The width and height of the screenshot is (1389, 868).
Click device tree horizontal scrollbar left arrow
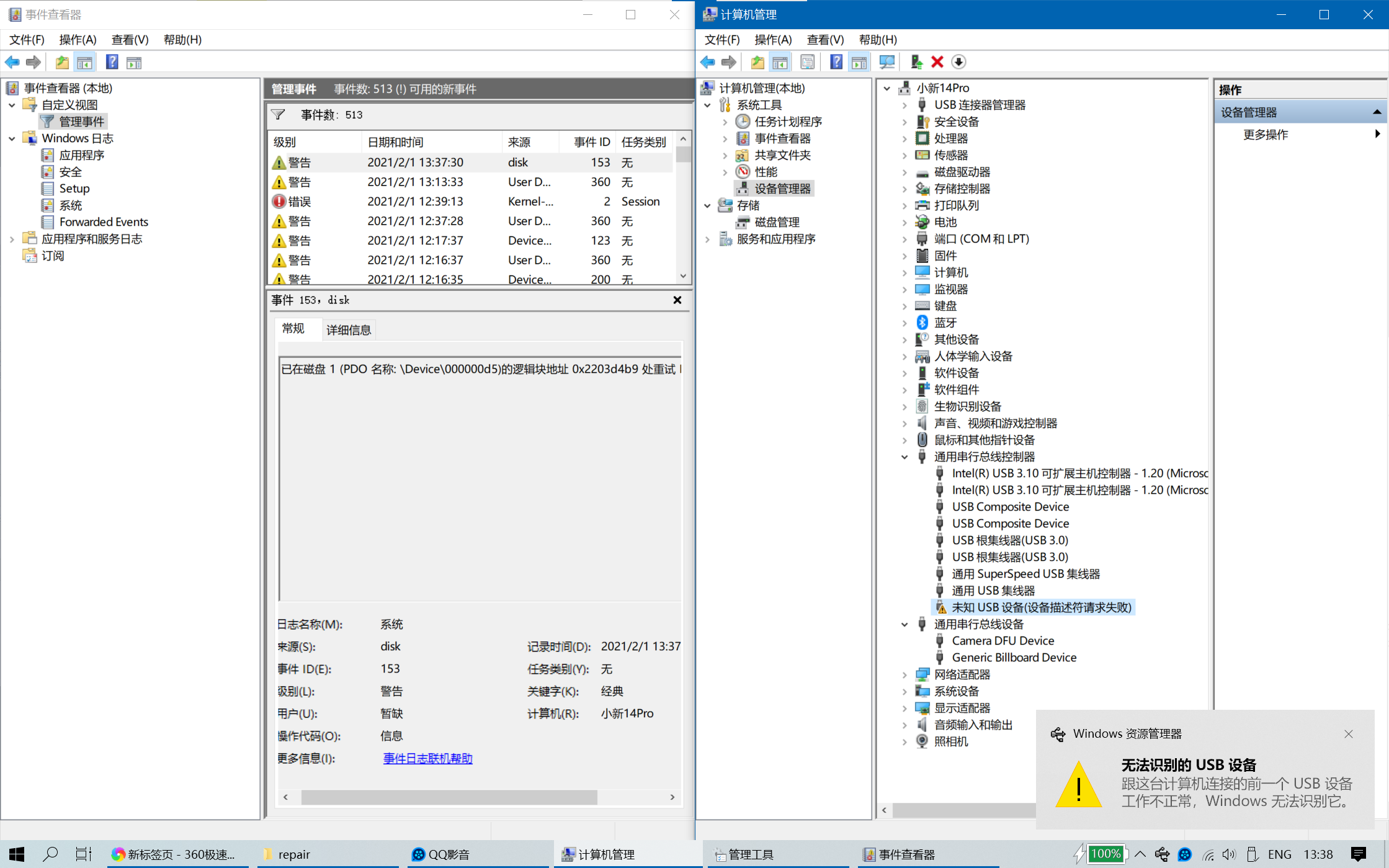(x=884, y=810)
